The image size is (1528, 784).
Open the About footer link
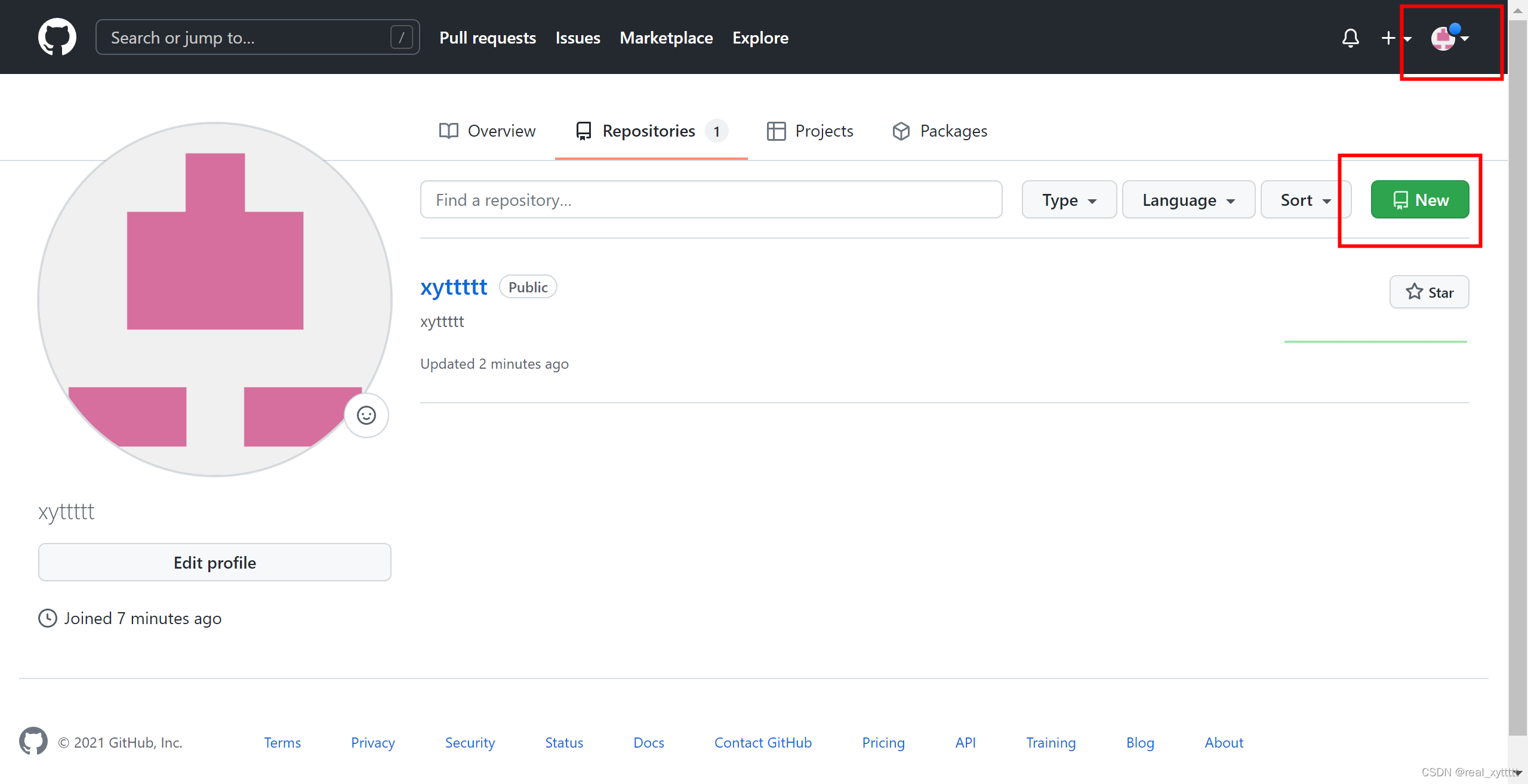(1224, 742)
